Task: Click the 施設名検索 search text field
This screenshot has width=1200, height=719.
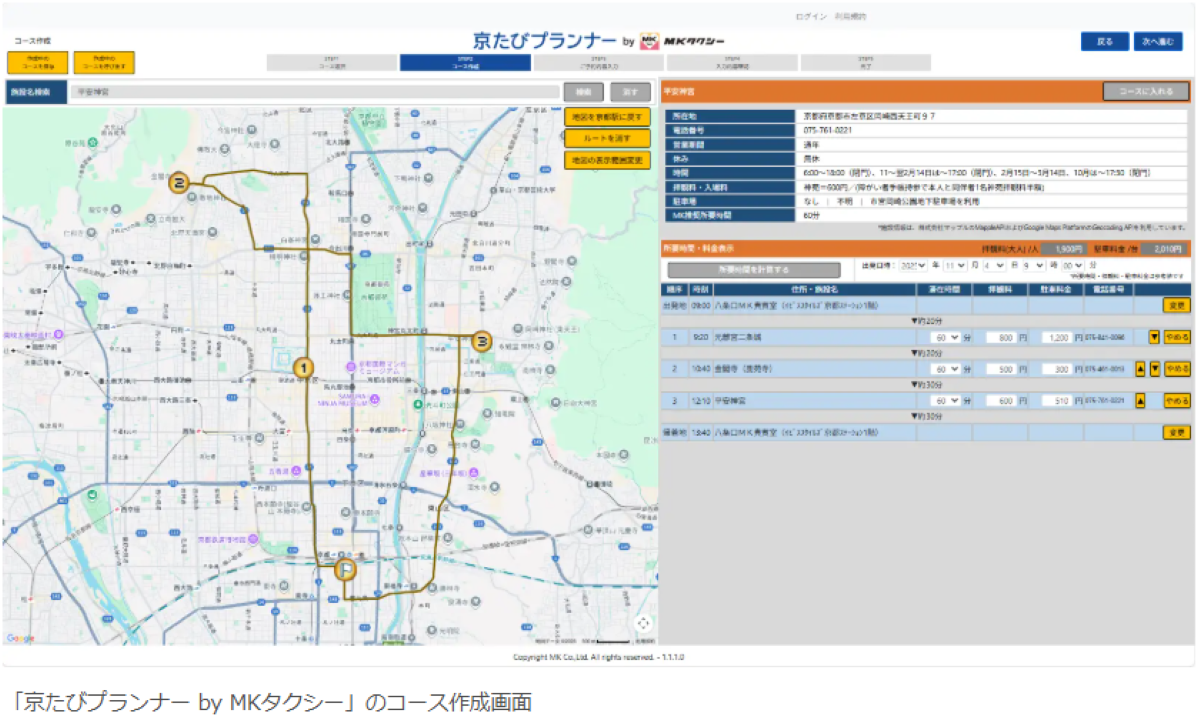Action: [x=312, y=92]
